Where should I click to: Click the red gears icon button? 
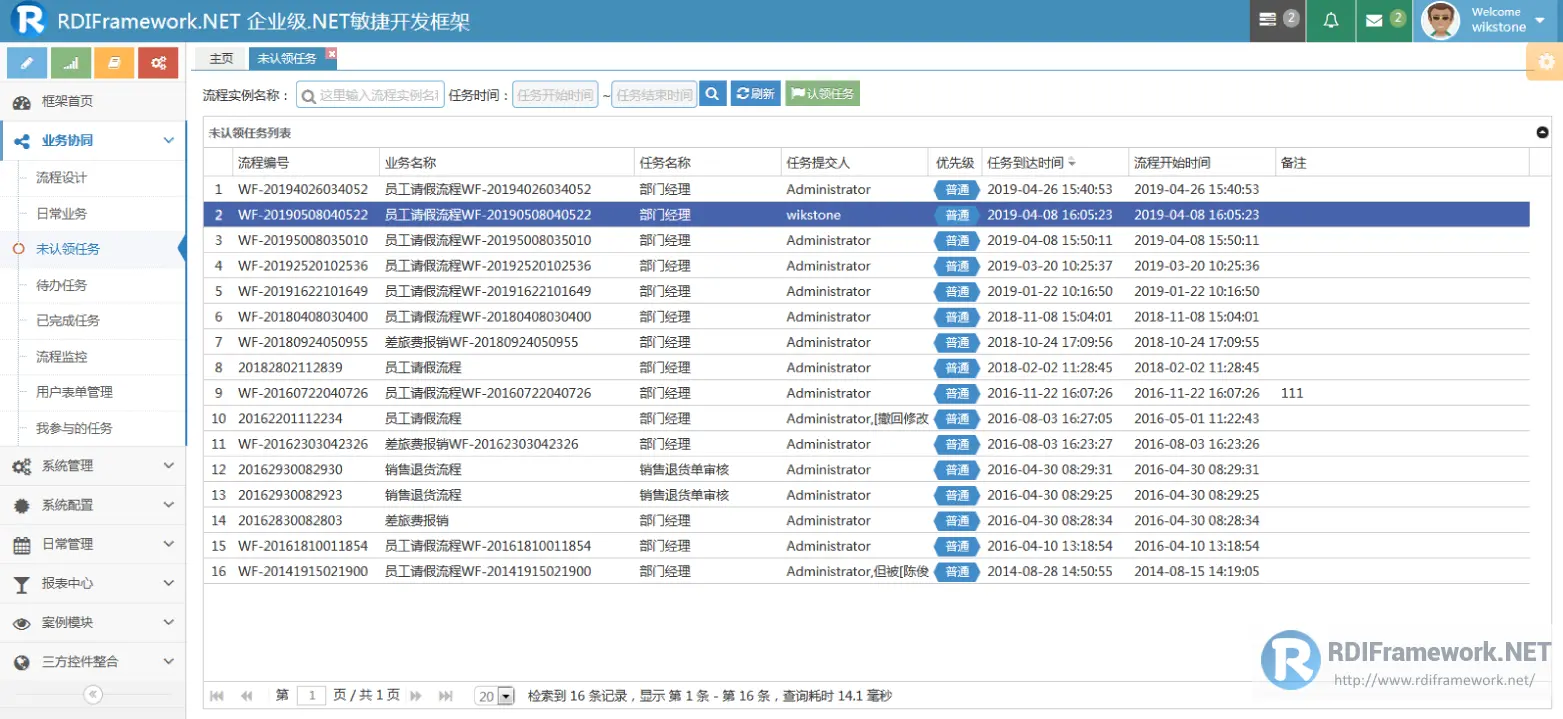click(158, 63)
